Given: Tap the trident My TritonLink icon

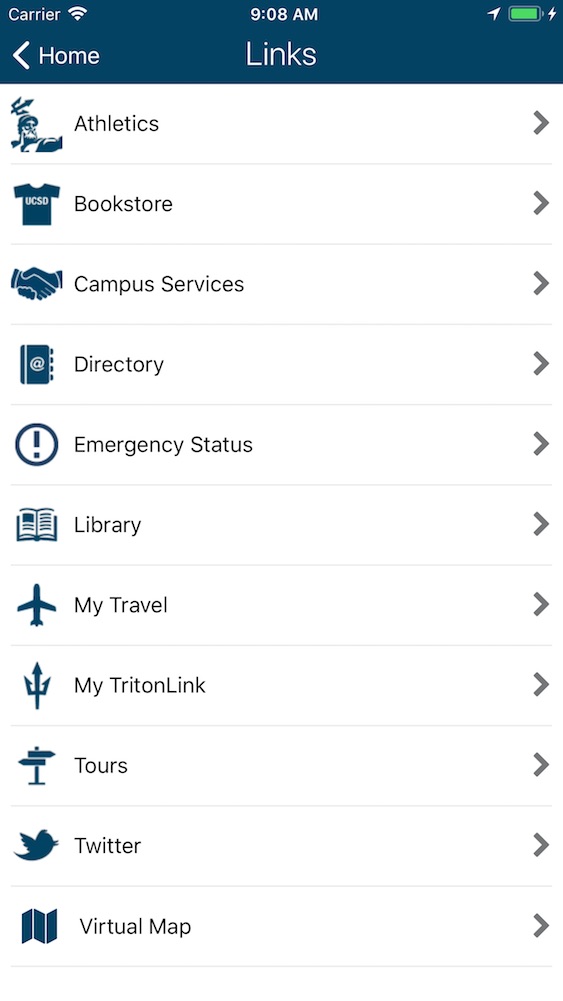Looking at the screenshot, I should [x=36, y=685].
